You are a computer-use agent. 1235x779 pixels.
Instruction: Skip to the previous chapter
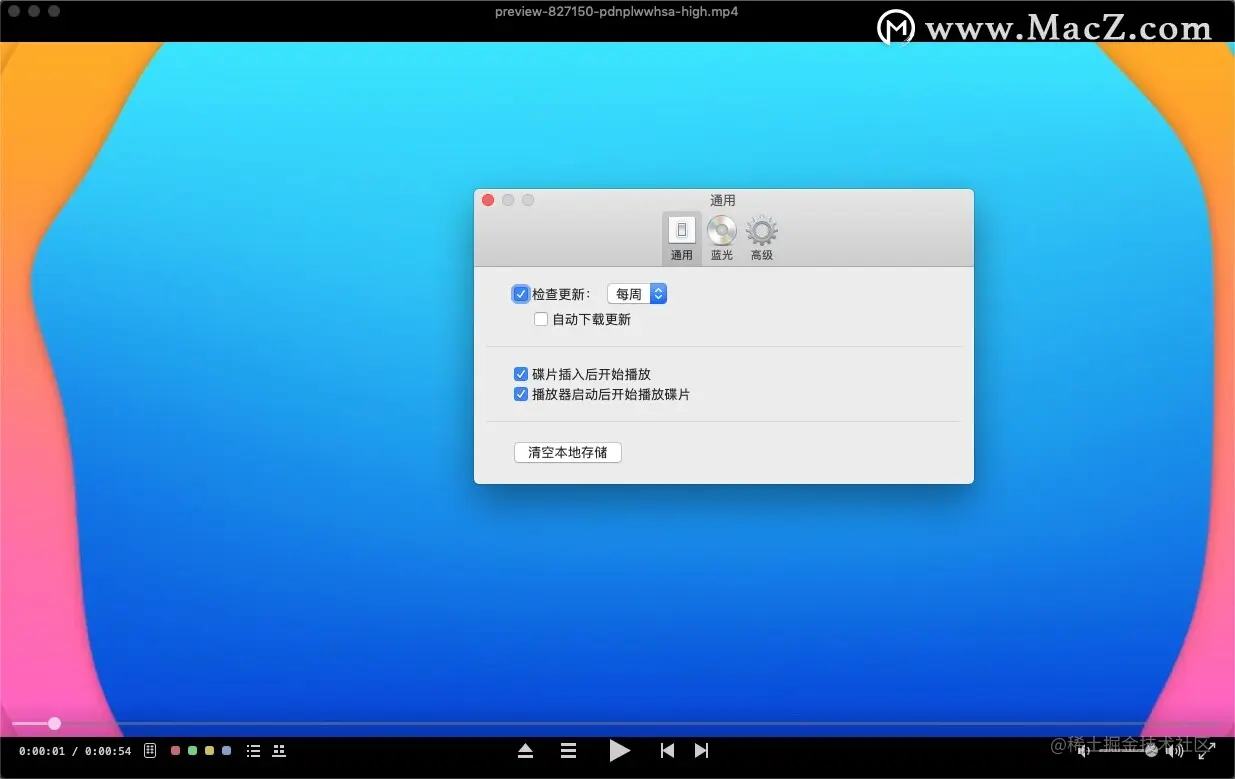pos(667,750)
